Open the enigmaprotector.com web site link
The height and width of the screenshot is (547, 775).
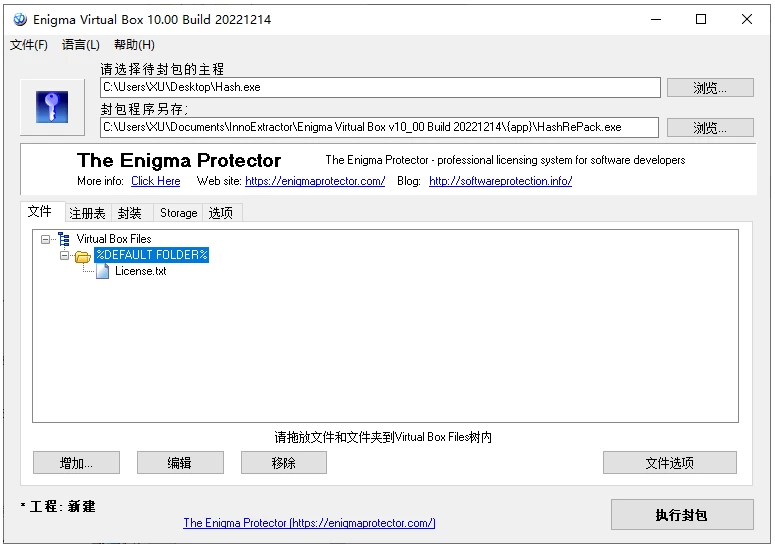tap(315, 181)
